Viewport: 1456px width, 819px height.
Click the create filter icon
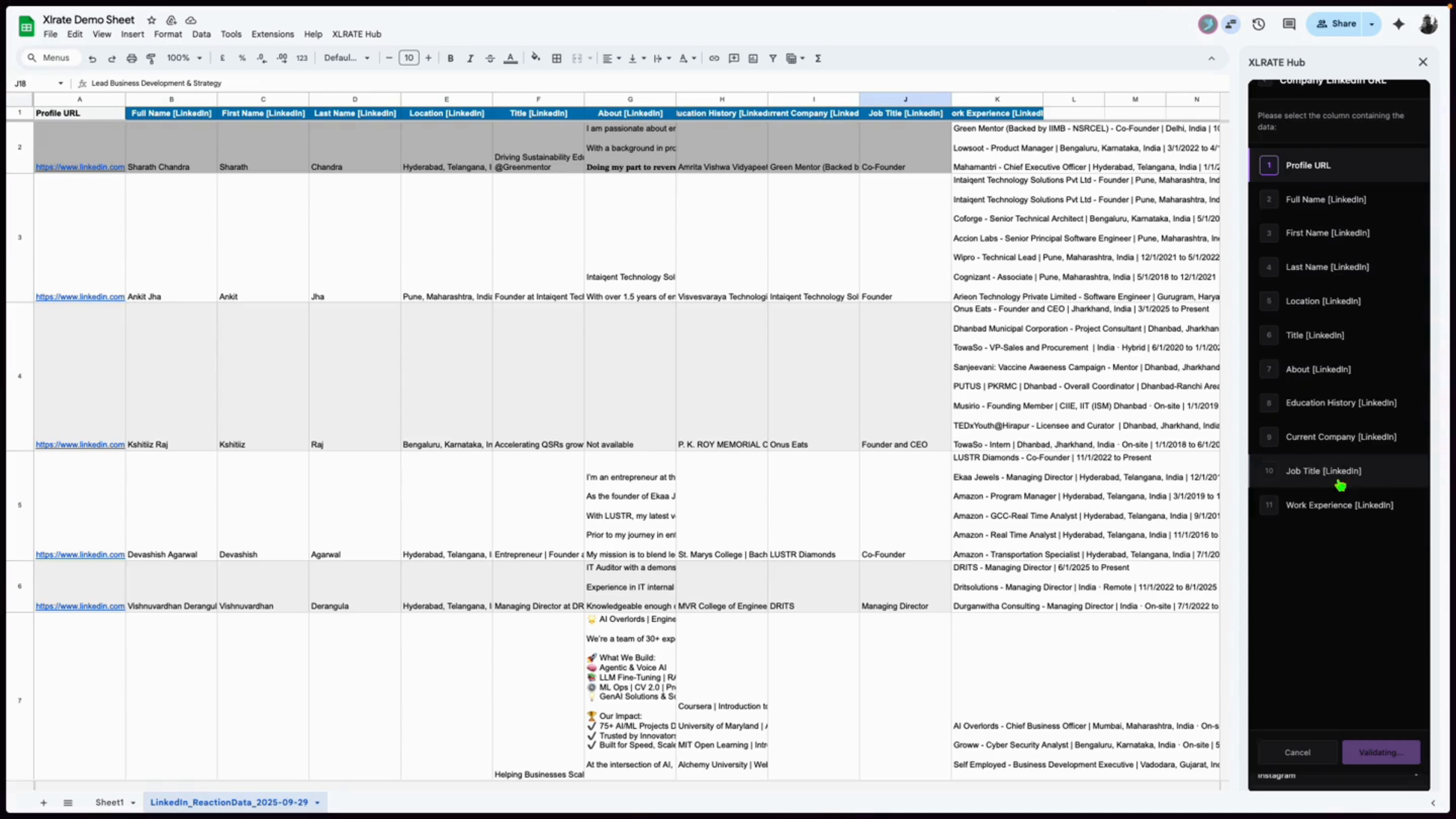(x=773, y=58)
